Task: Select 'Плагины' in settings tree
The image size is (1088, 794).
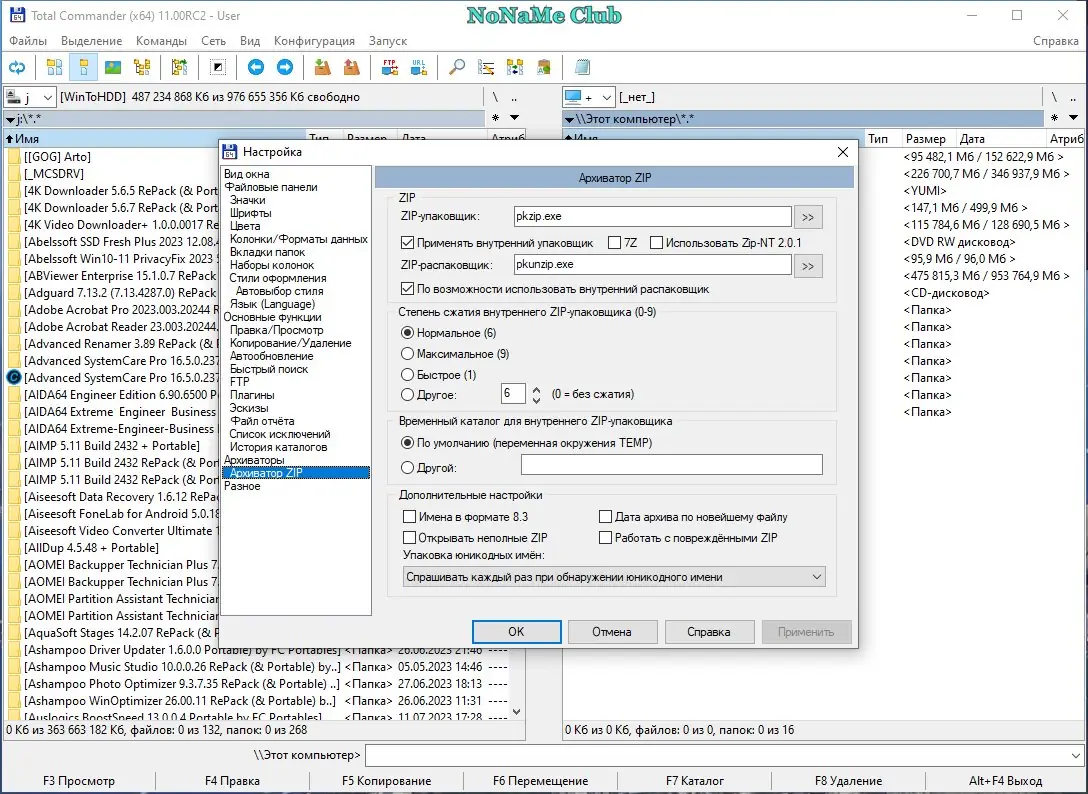Action: (x=253, y=395)
